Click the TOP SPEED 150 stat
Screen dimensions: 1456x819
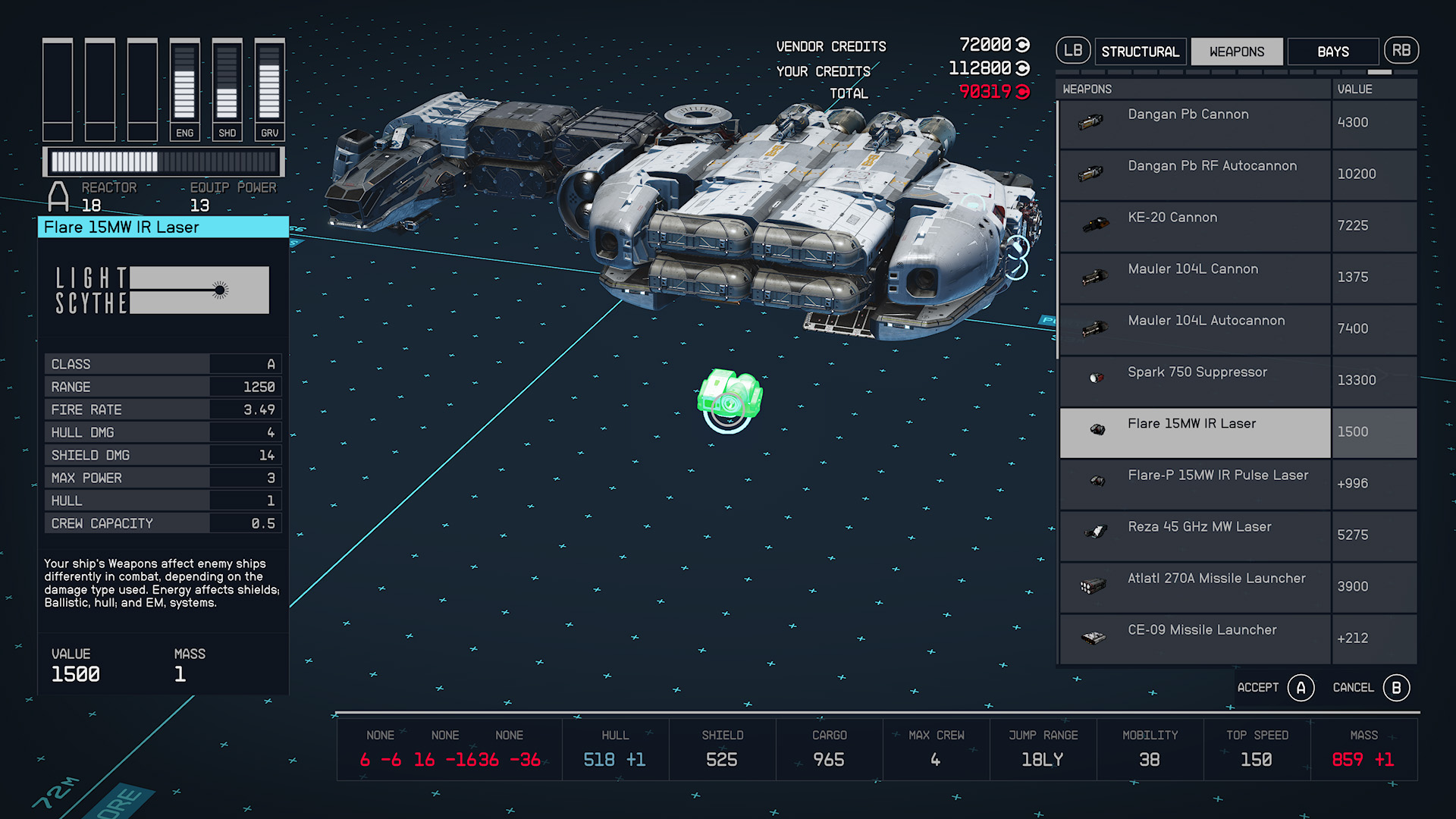pyautogui.click(x=1257, y=749)
